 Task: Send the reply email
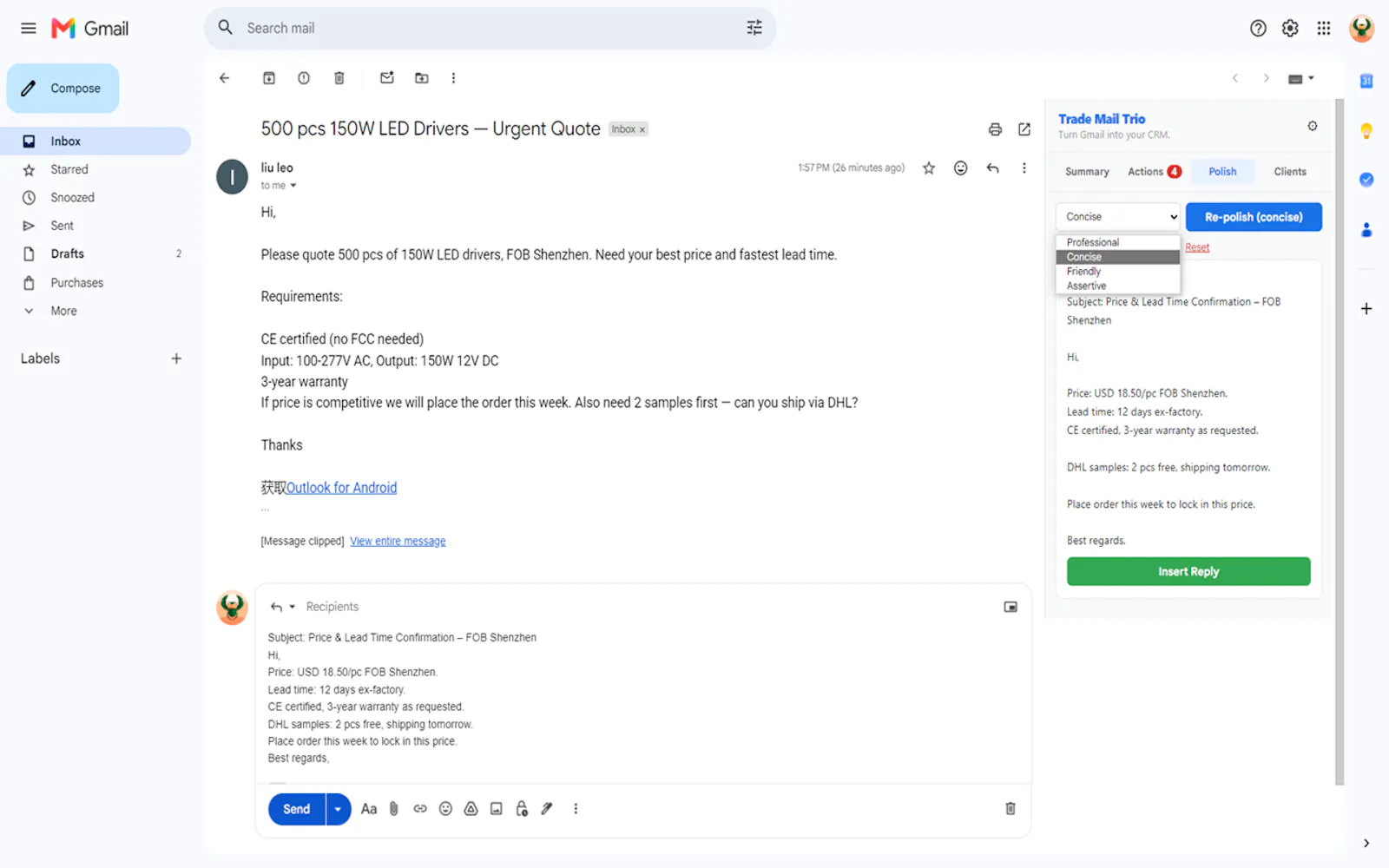(296, 809)
